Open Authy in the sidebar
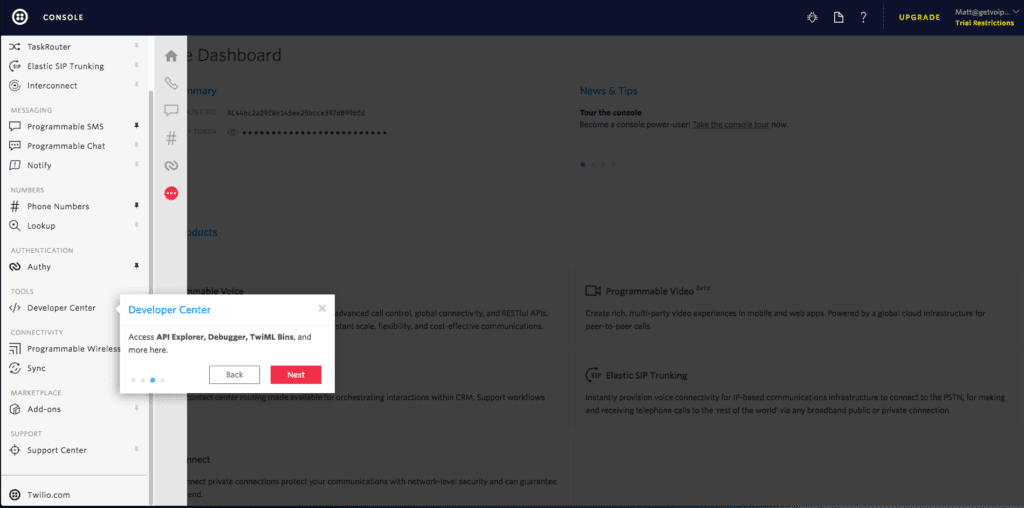 click(x=39, y=267)
